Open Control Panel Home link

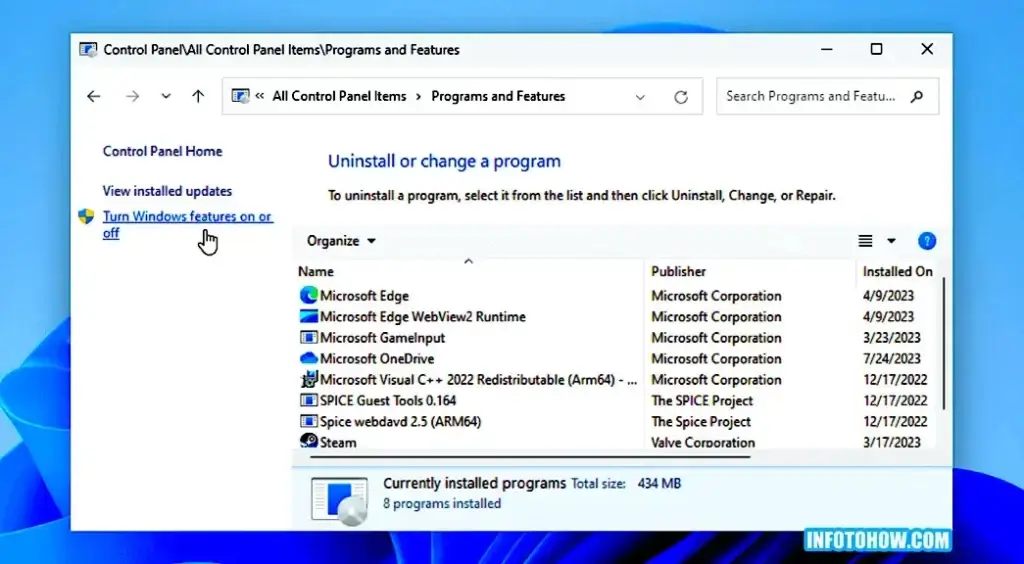[163, 151]
